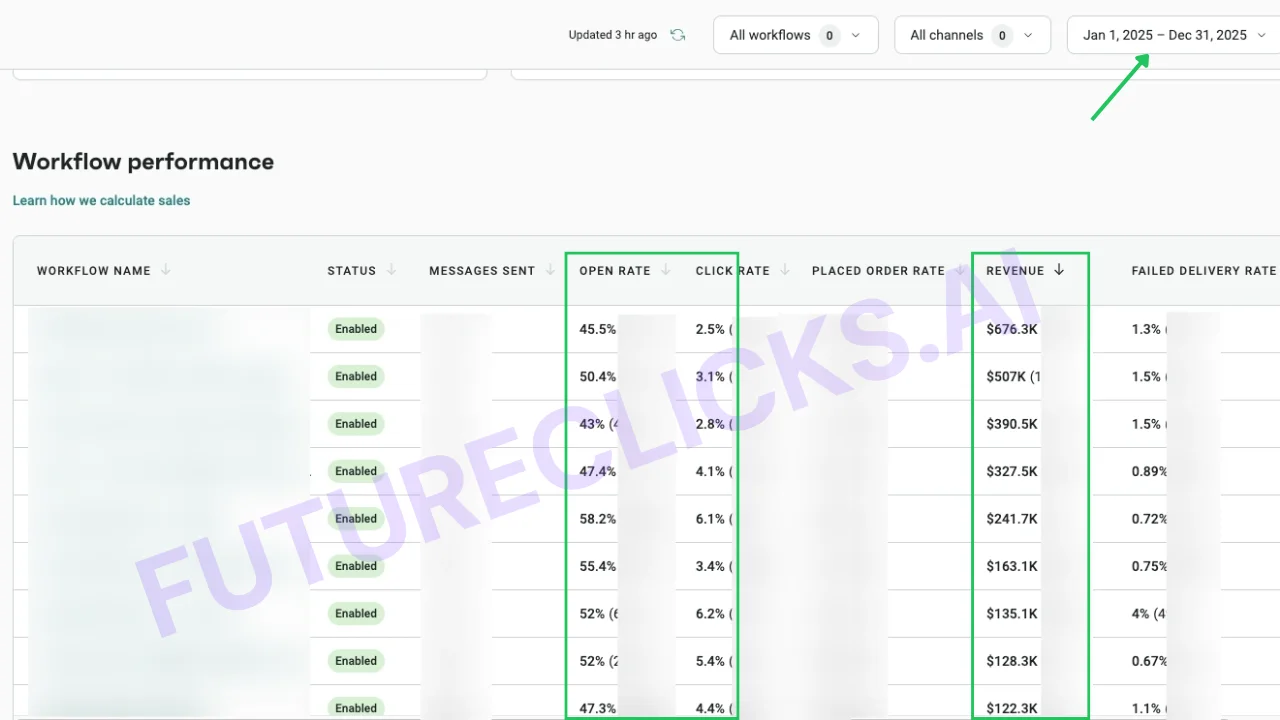1280x720 pixels.
Task: Click Enabled badge in $241.7K row
Action: tap(356, 519)
